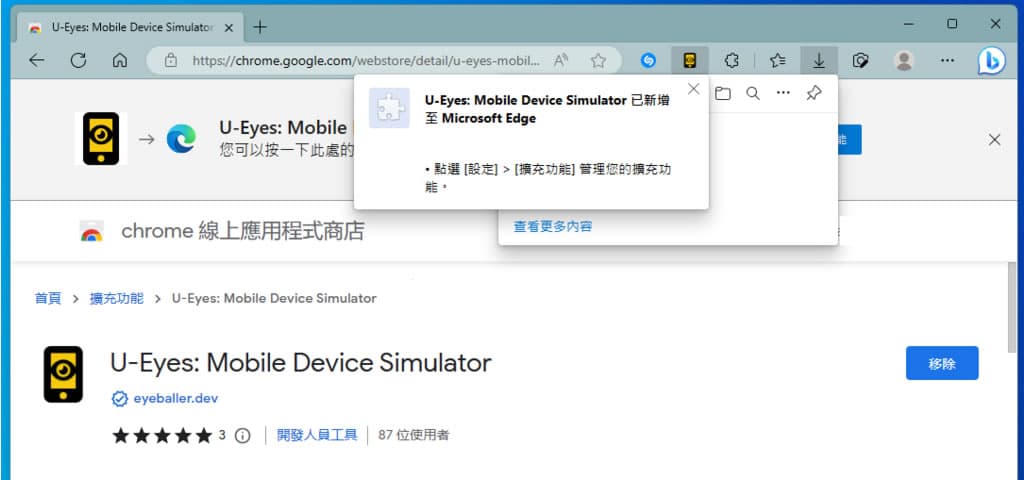Open the Favorites list icon
1024x480 pixels.
[777, 61]
